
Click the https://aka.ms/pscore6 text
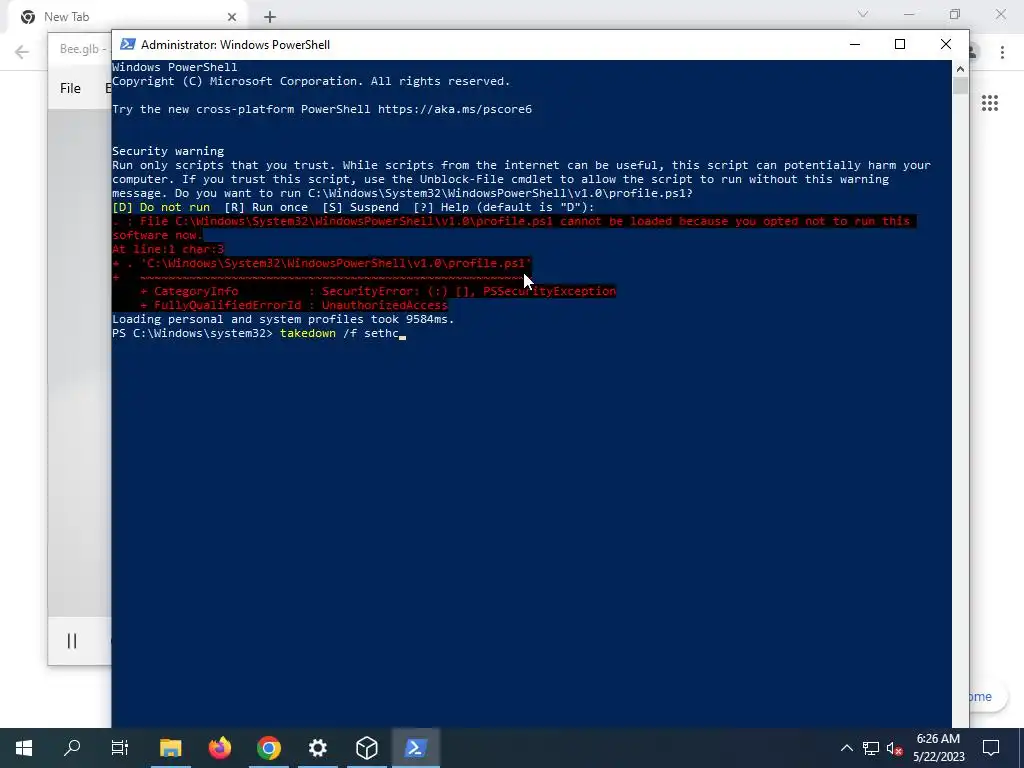pos(455,109)
